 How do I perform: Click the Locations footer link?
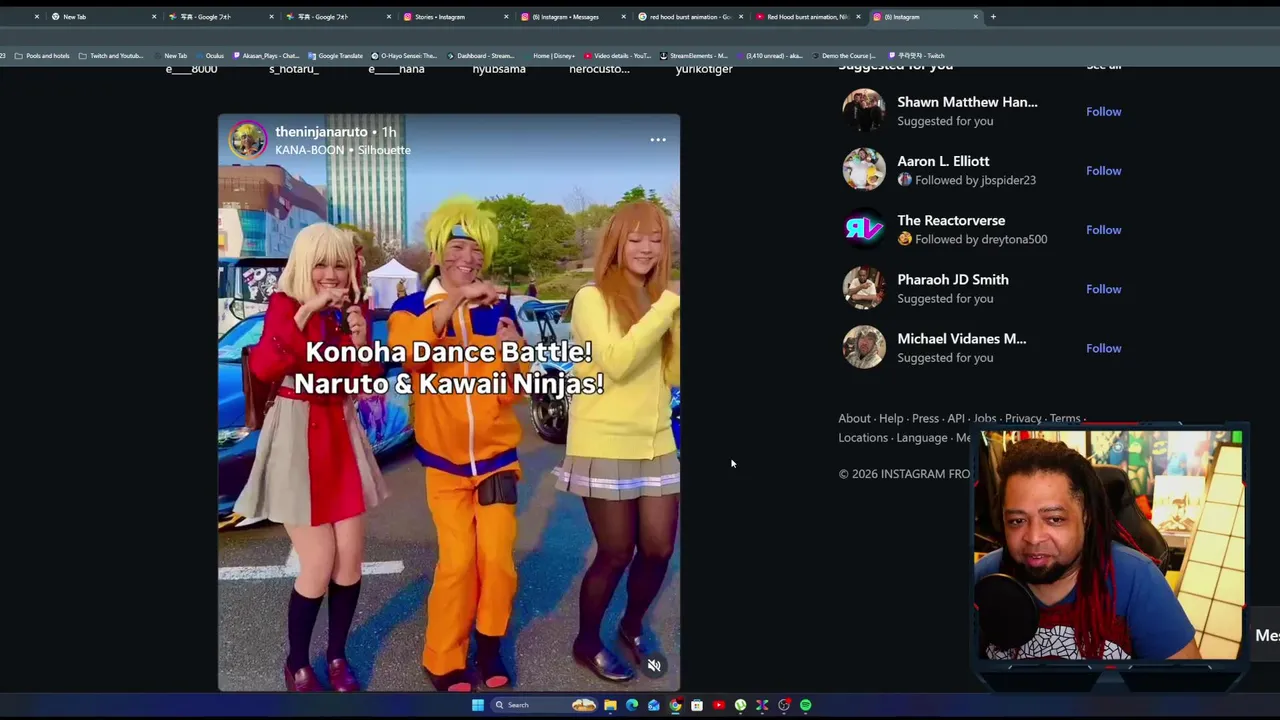point(863,437)
